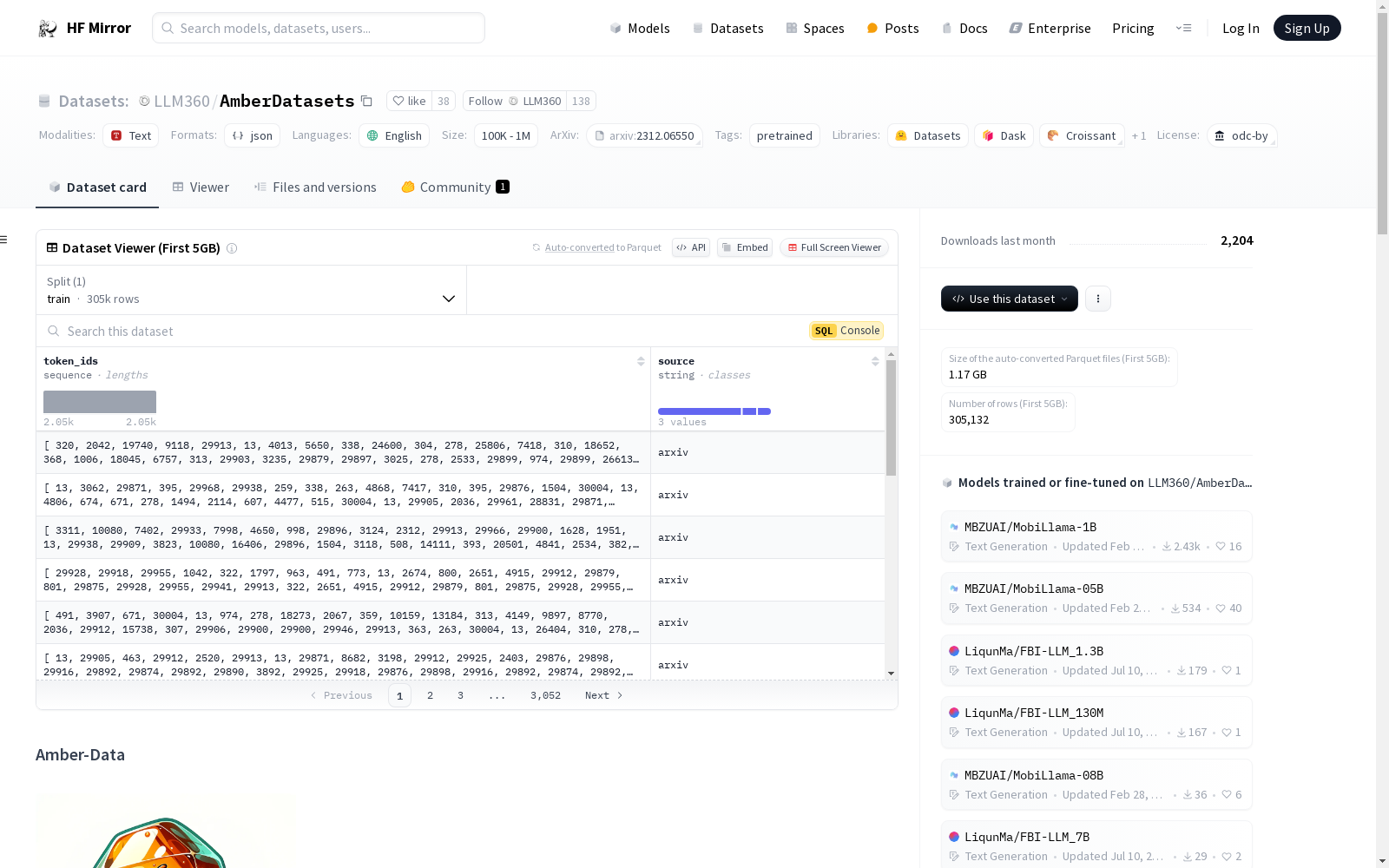
Task: Click the Sign Up button
Action: point(1307,28)
